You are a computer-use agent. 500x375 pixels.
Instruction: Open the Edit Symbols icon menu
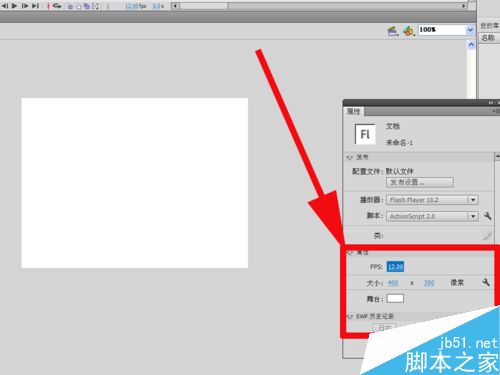point(409,31)
